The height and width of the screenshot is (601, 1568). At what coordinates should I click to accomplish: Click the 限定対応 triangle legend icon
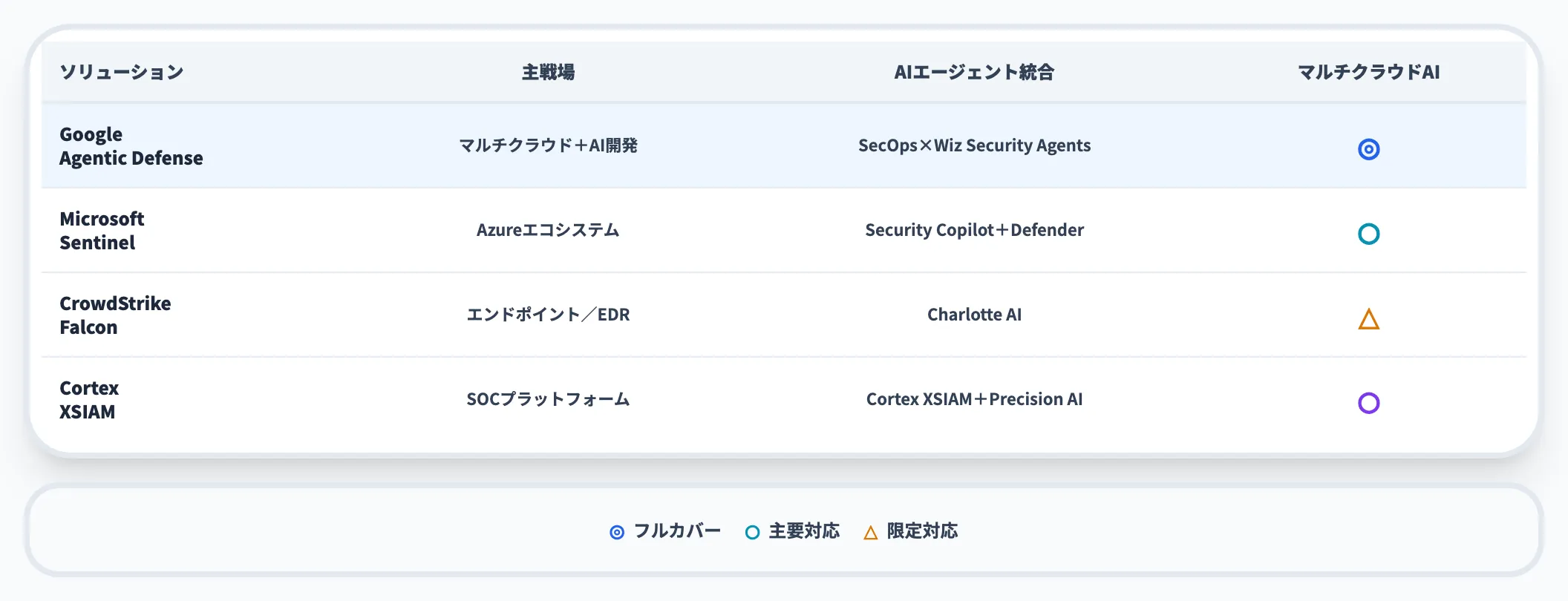point(871,533)
